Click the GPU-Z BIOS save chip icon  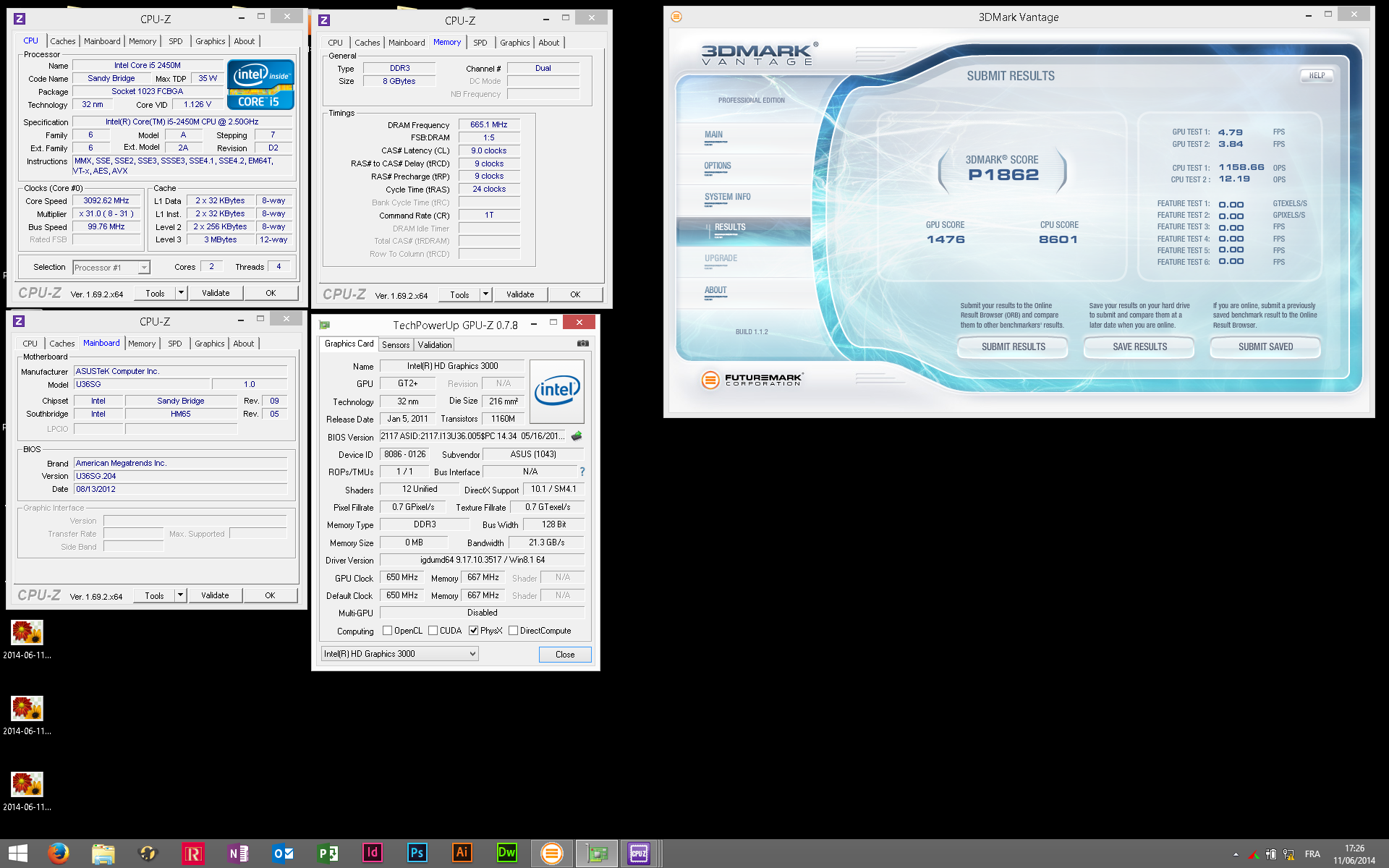pos(577,436)
